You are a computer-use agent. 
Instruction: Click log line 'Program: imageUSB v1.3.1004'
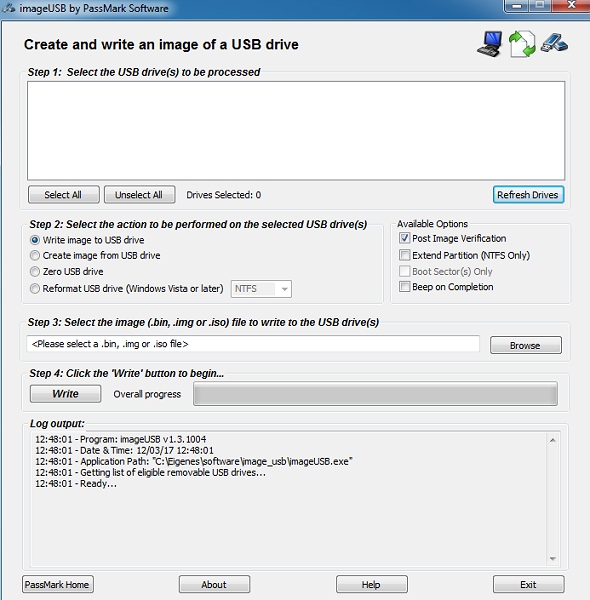(121, 439)
